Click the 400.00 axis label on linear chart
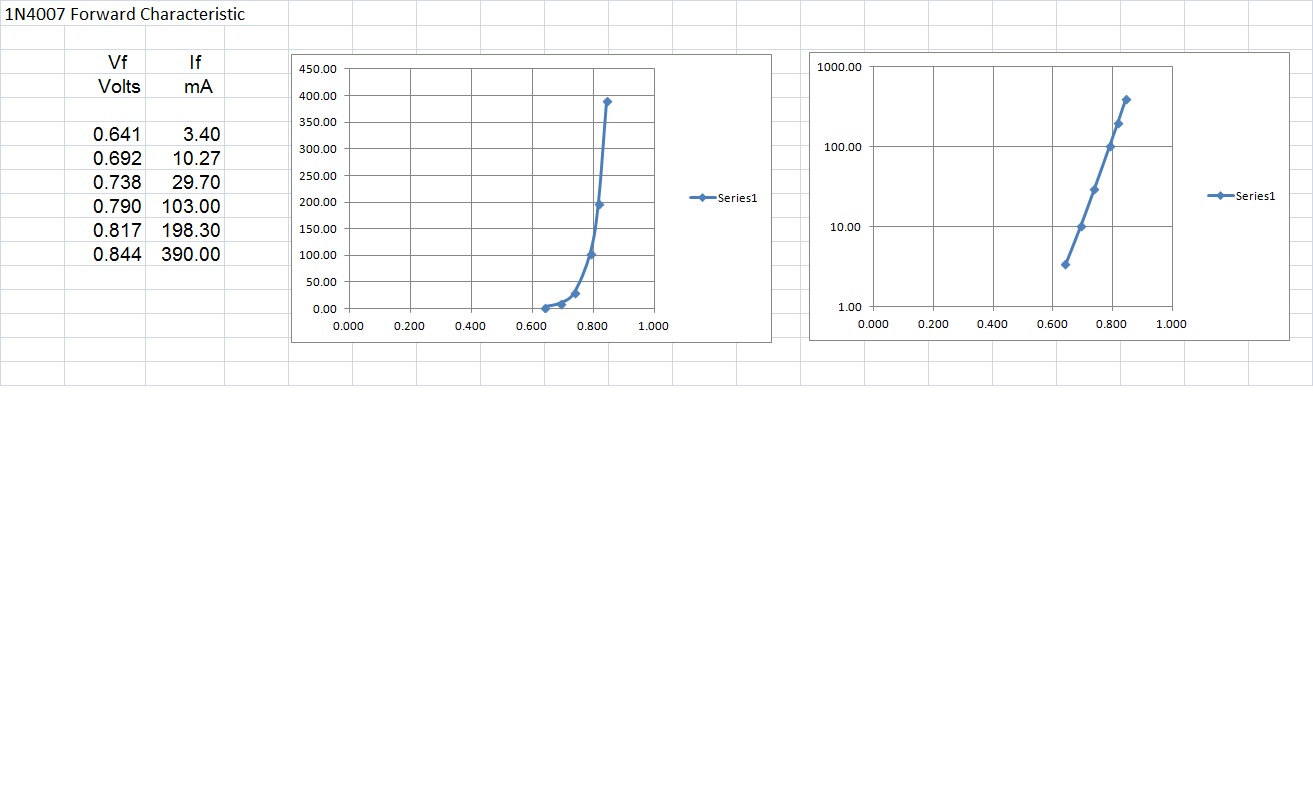This screenshot has height=810, width=1313. pos(318,96)
